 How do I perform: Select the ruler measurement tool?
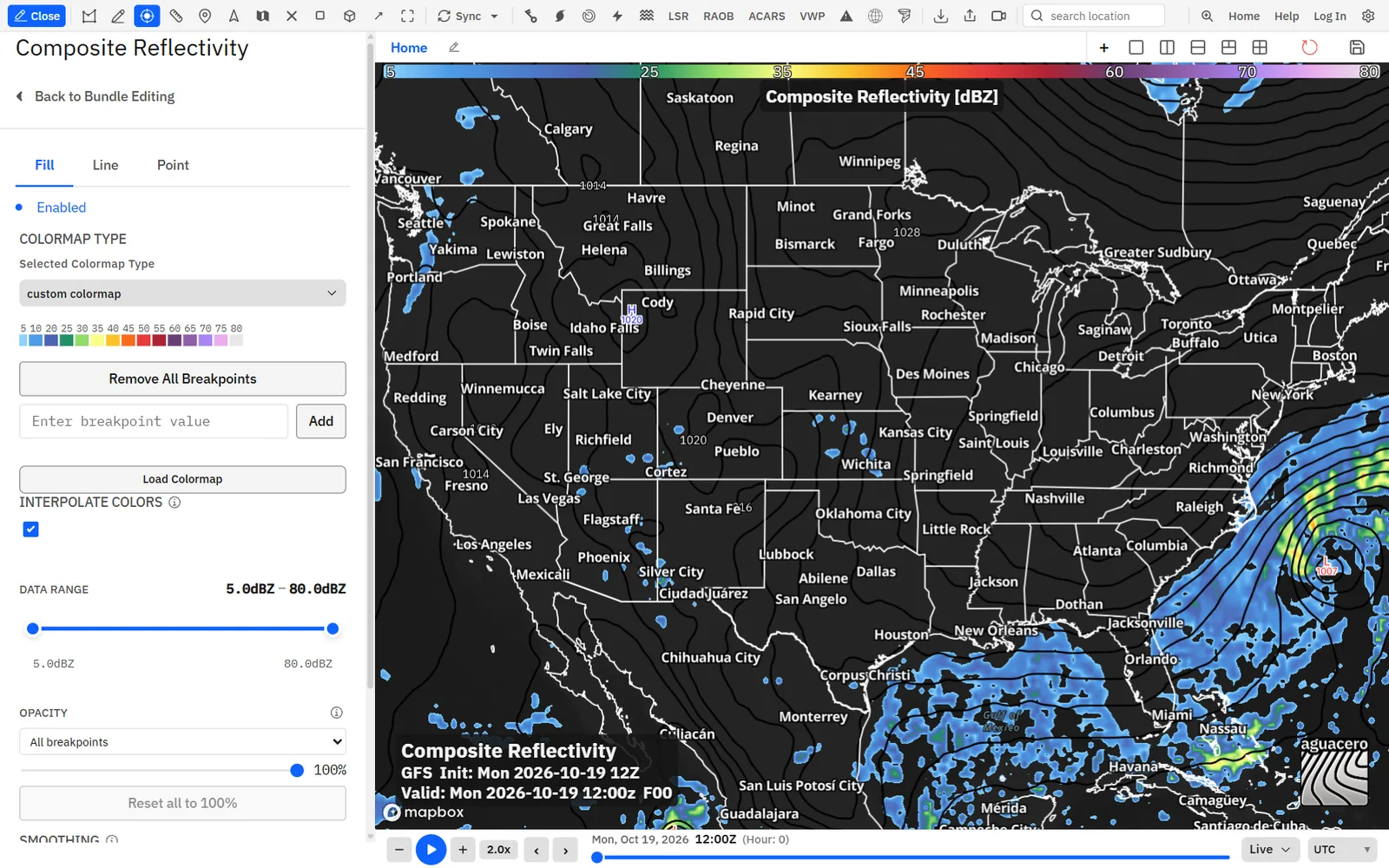point(176,16)
